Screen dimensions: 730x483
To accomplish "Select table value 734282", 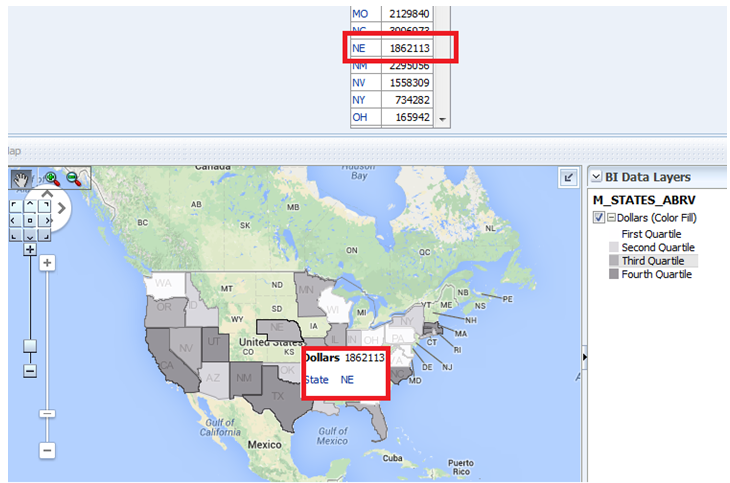I will point(412,100).
